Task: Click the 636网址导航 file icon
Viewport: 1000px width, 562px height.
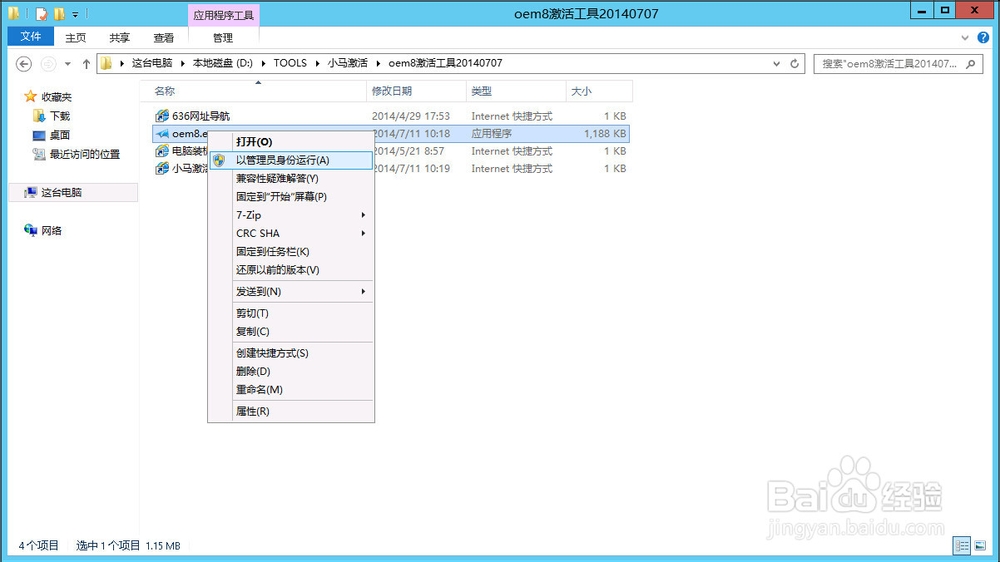Action: pyautogui.click(x=162, y=116)
